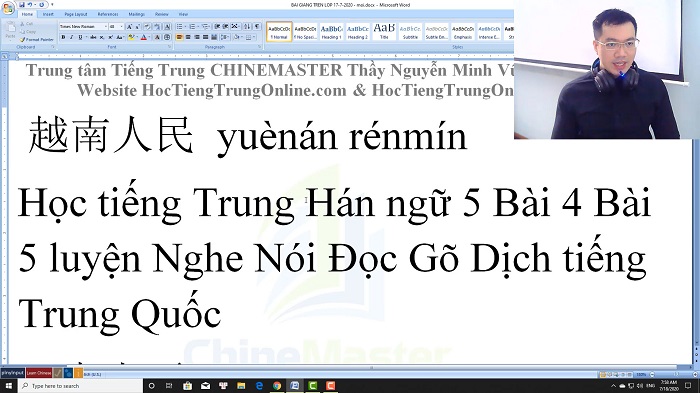Apply the red font color

(x=143, y=38)
